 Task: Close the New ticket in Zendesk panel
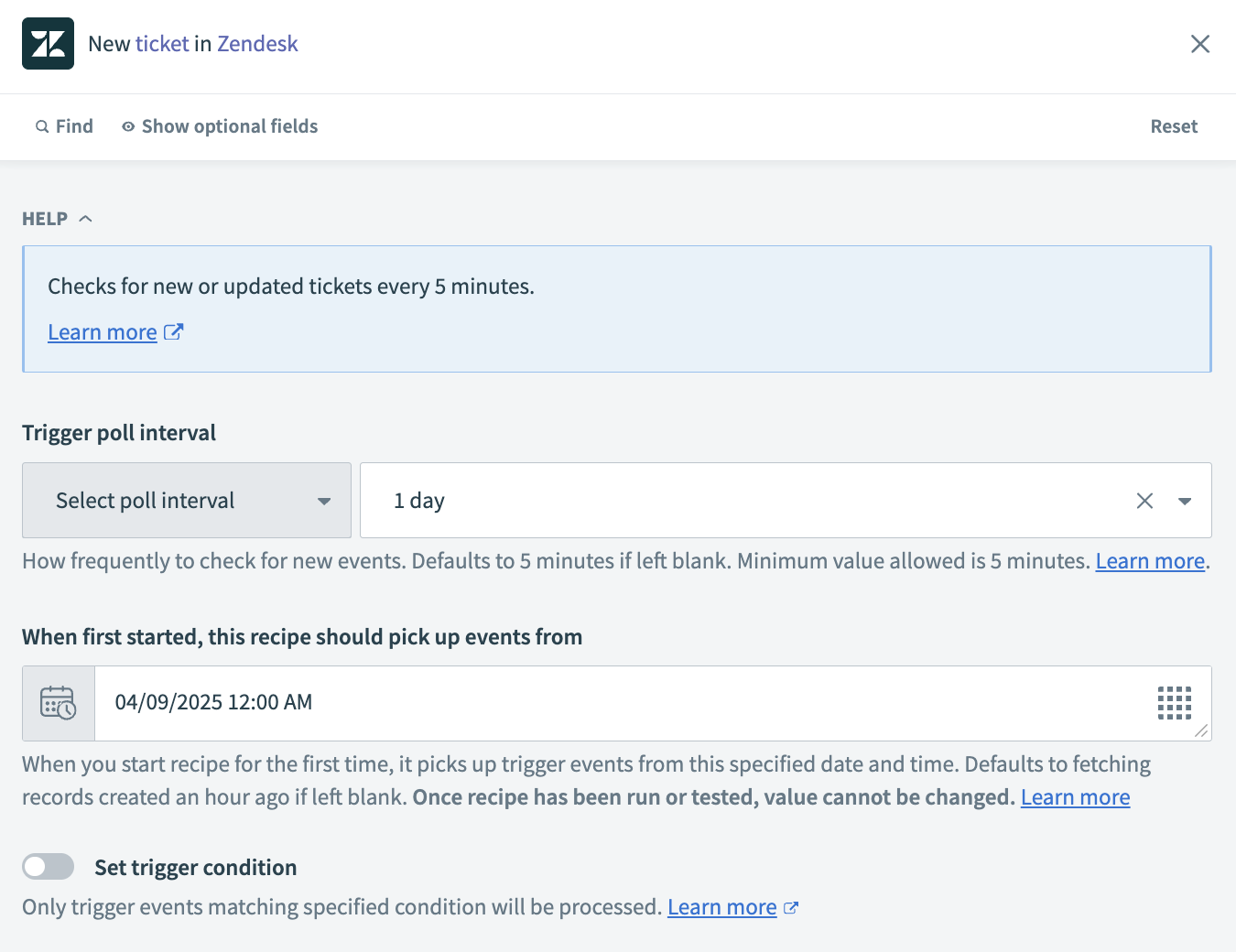coord(1199,44)
